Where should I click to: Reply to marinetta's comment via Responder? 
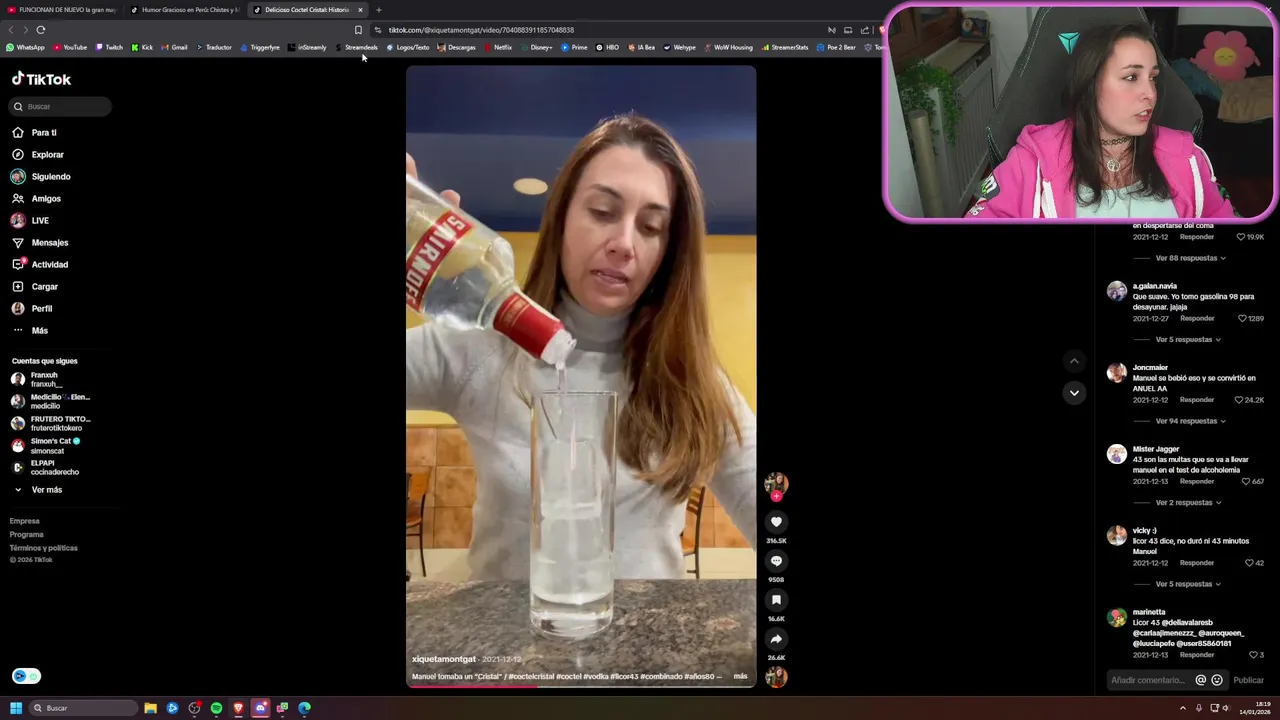(1196, 655)
